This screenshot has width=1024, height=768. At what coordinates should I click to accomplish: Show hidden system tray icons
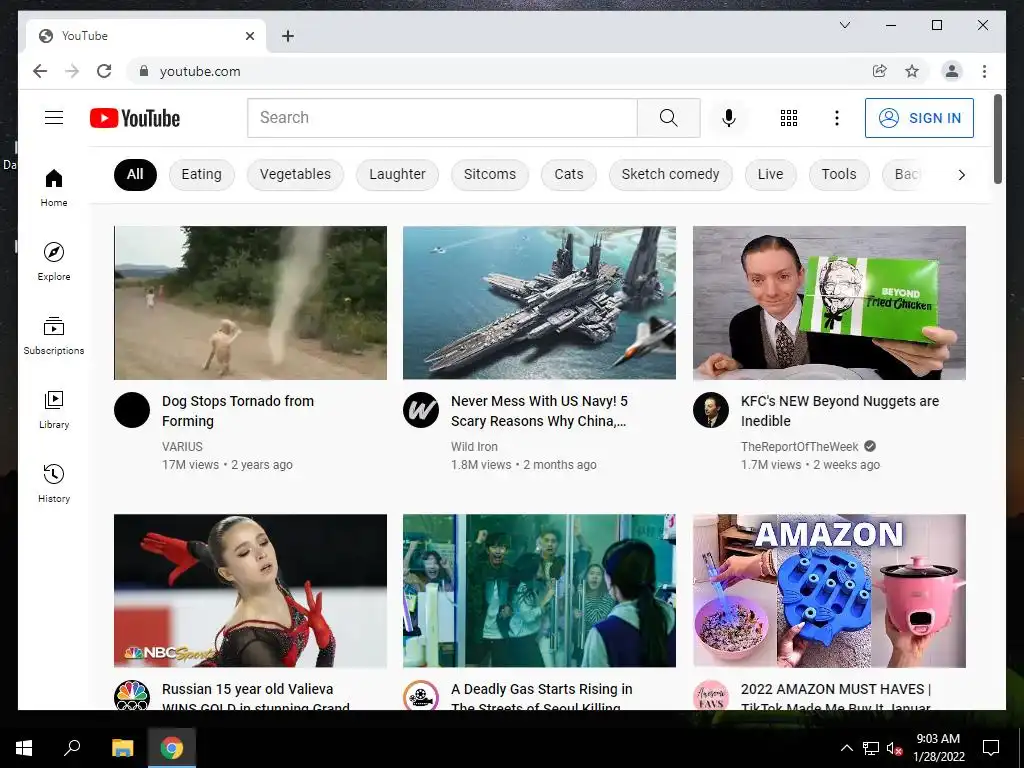click(846, 748)
